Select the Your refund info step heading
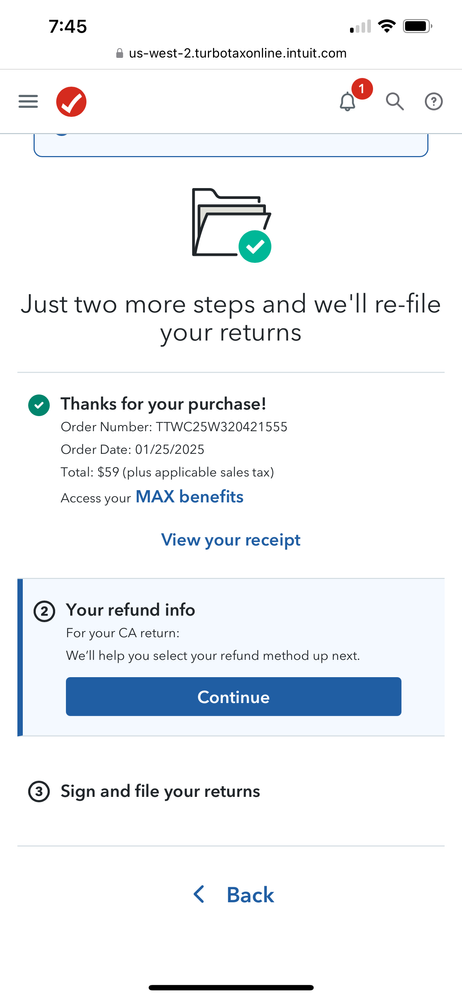The image size is (462, 999). coord(131,610)
